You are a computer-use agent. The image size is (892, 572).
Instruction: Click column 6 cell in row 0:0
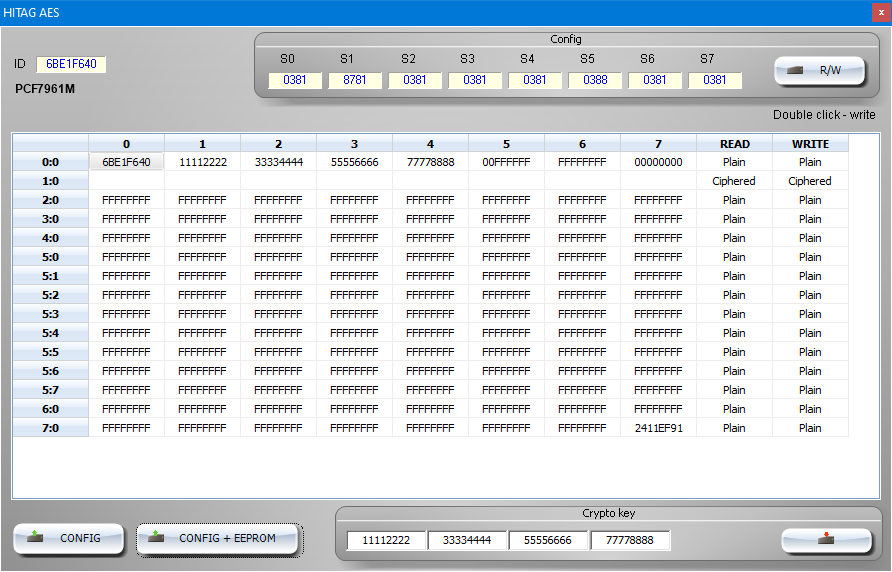pyautogui.click(x=582, y=162)
